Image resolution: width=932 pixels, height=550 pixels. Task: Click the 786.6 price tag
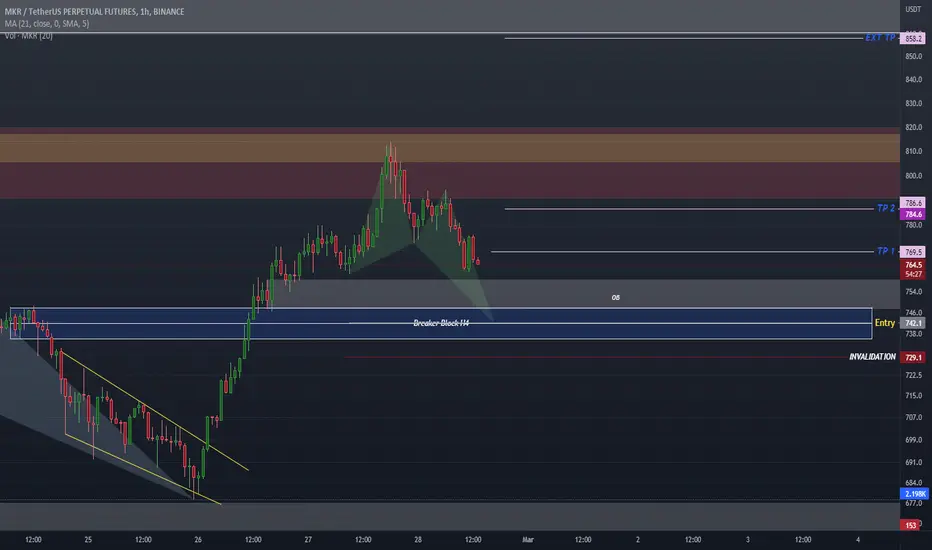pyautogui.click(x=914, y=203)
